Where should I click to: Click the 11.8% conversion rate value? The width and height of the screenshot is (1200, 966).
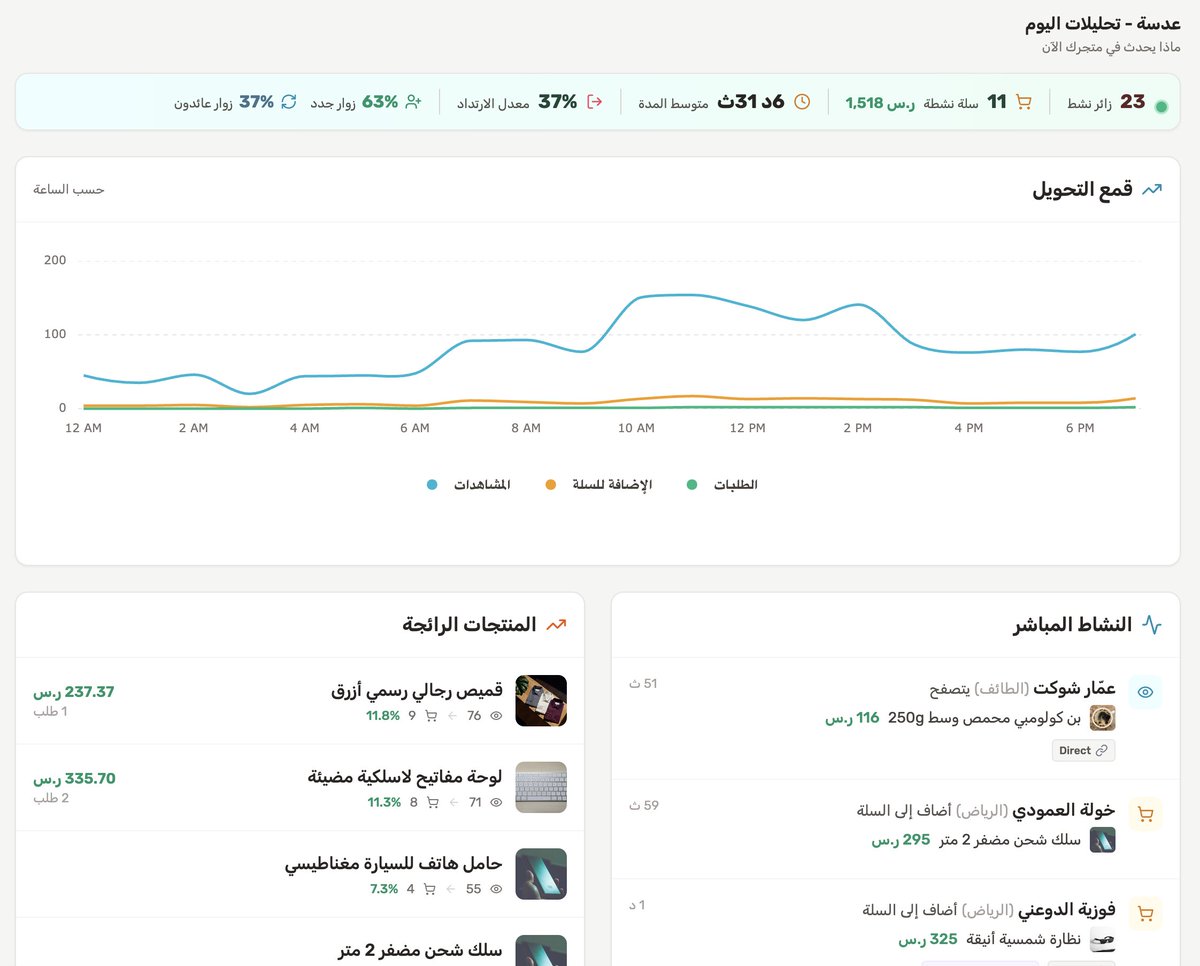coord(383,716)
